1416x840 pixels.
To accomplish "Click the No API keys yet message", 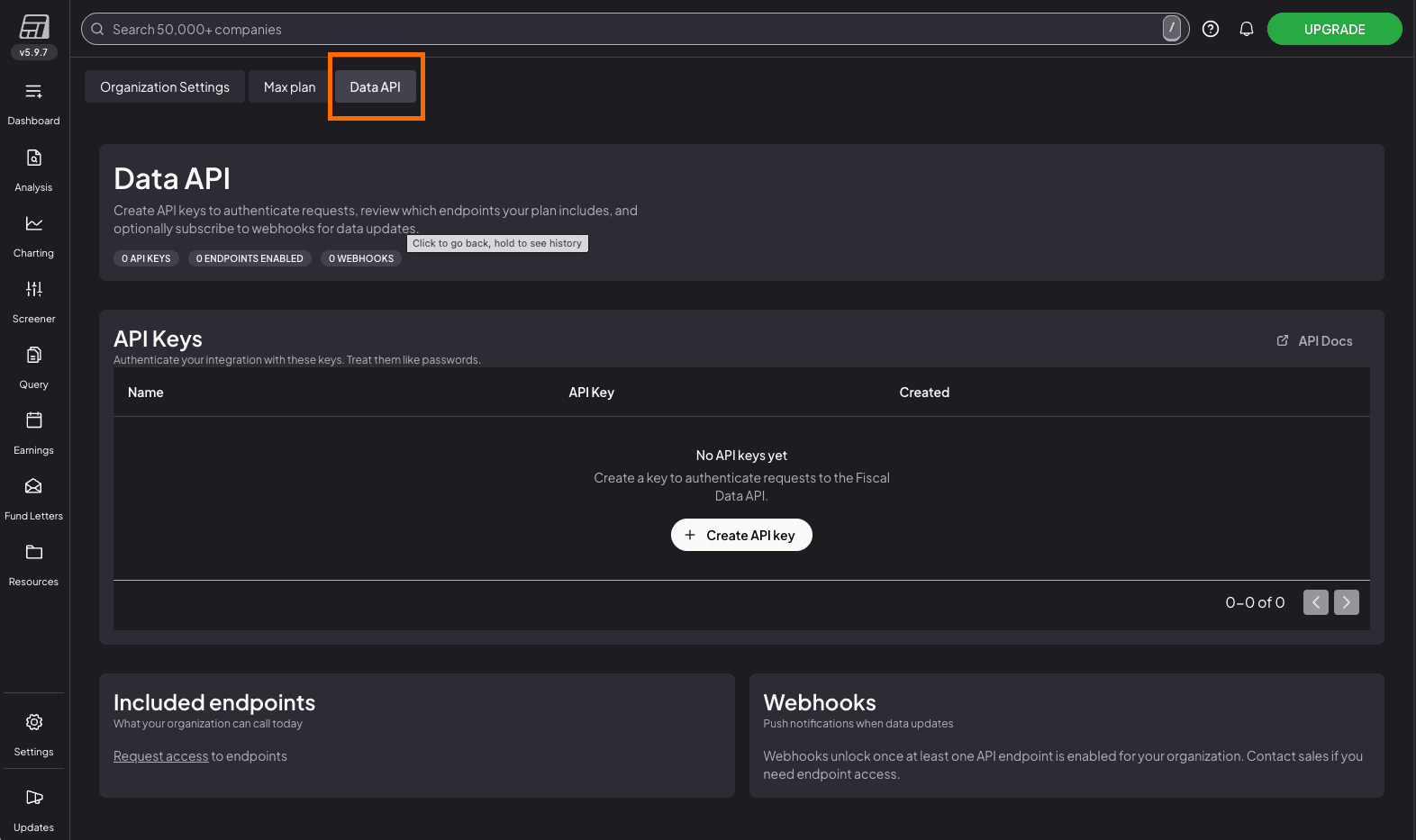I will [741, 456].
